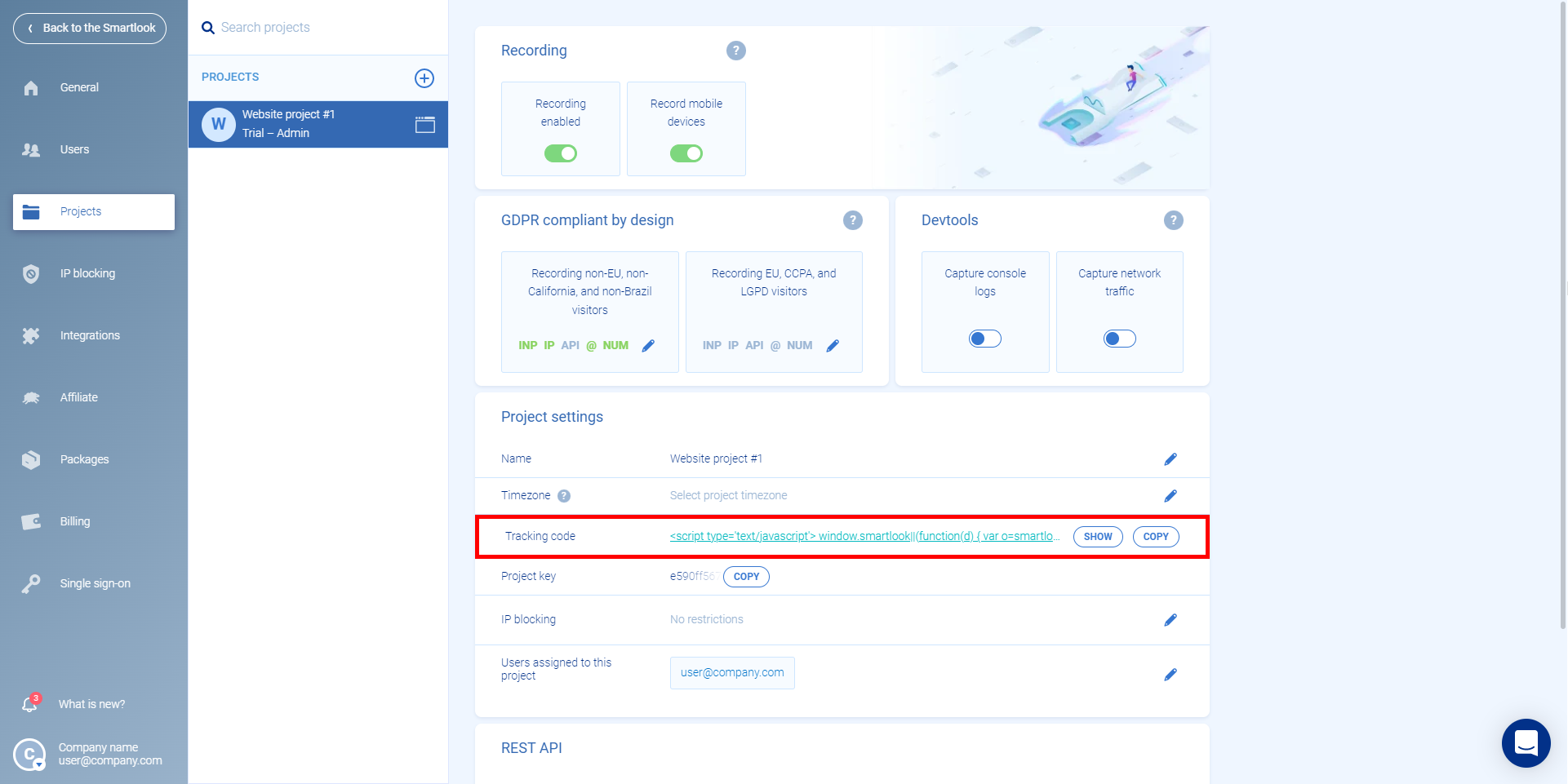Toggle Recording enabled switch
This screenshot has height=784, width=1568.
[561, 153]
